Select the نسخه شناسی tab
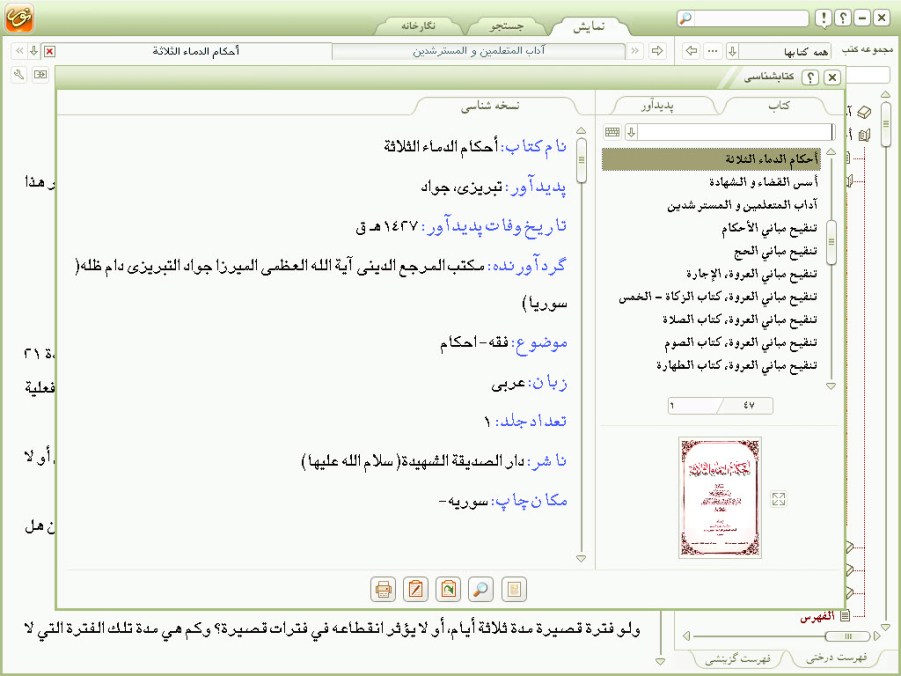This screenshot has width=901, height=676. (490, 106)
